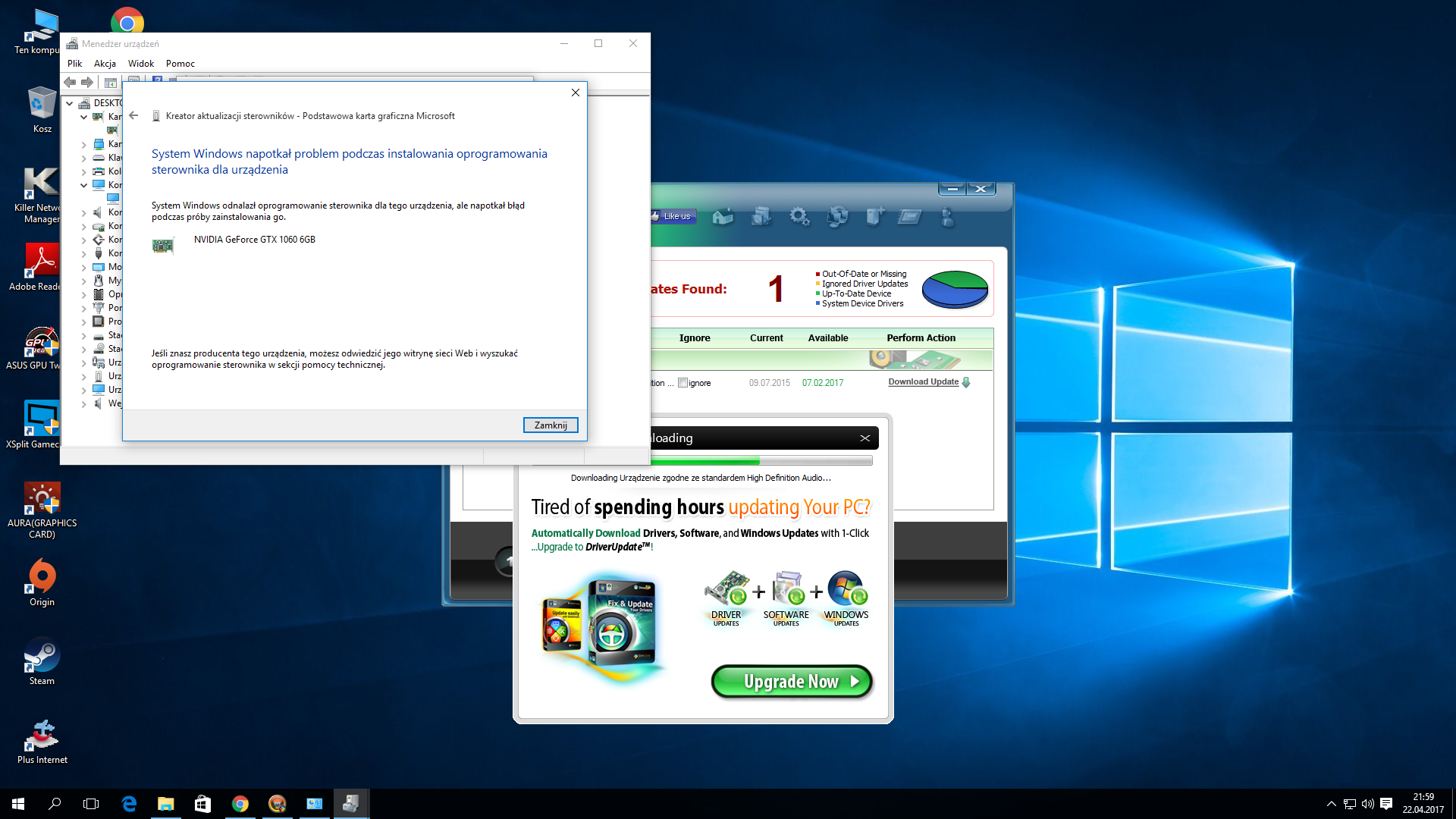Viewport: 1456px width, 819px height.
Task: Expand the 'Klaw' keyboard node in device tree
Action: [x=83, y=158]
